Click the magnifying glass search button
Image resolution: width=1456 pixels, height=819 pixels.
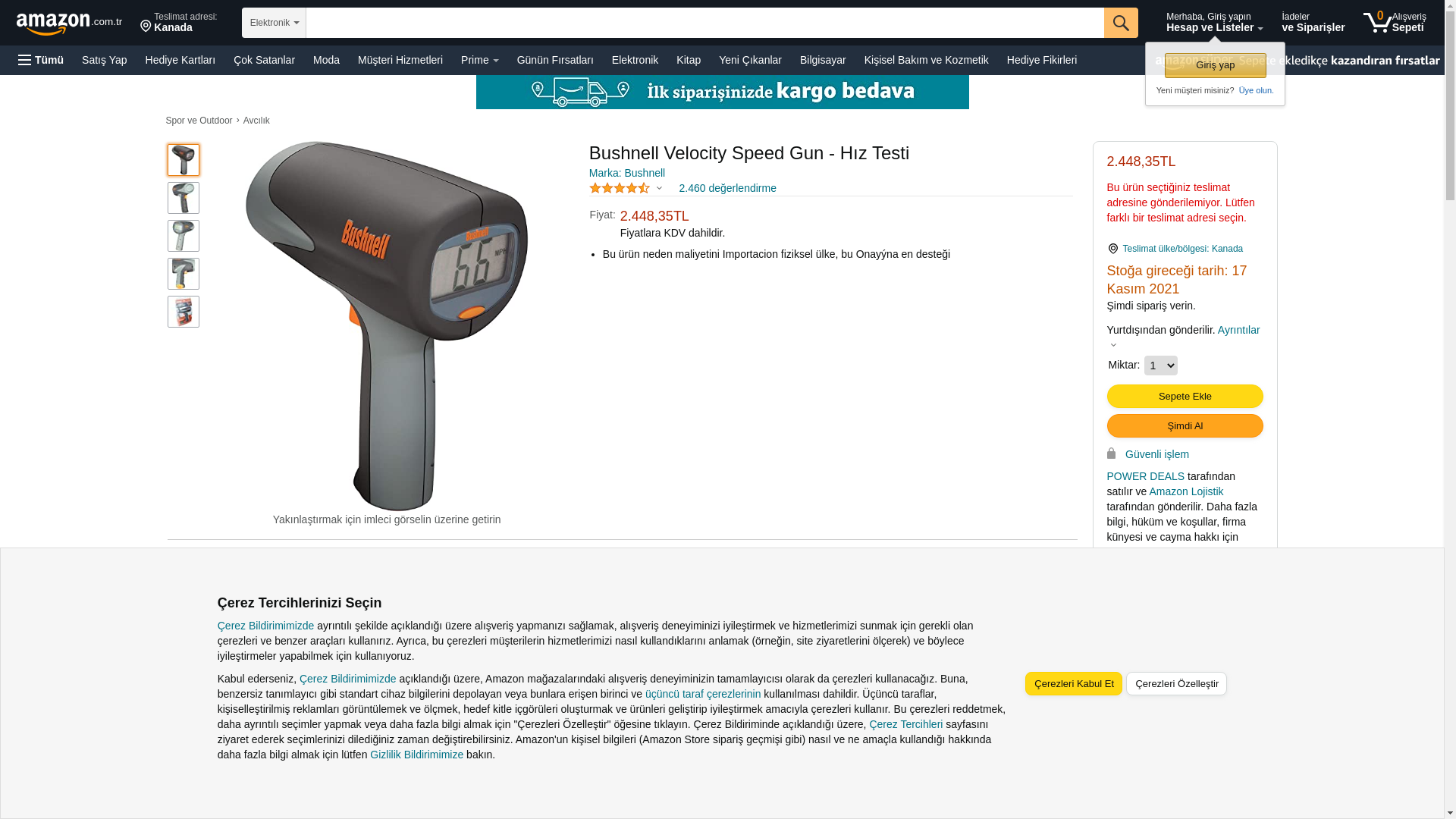pyautogui.click(x=1121, y=23)
